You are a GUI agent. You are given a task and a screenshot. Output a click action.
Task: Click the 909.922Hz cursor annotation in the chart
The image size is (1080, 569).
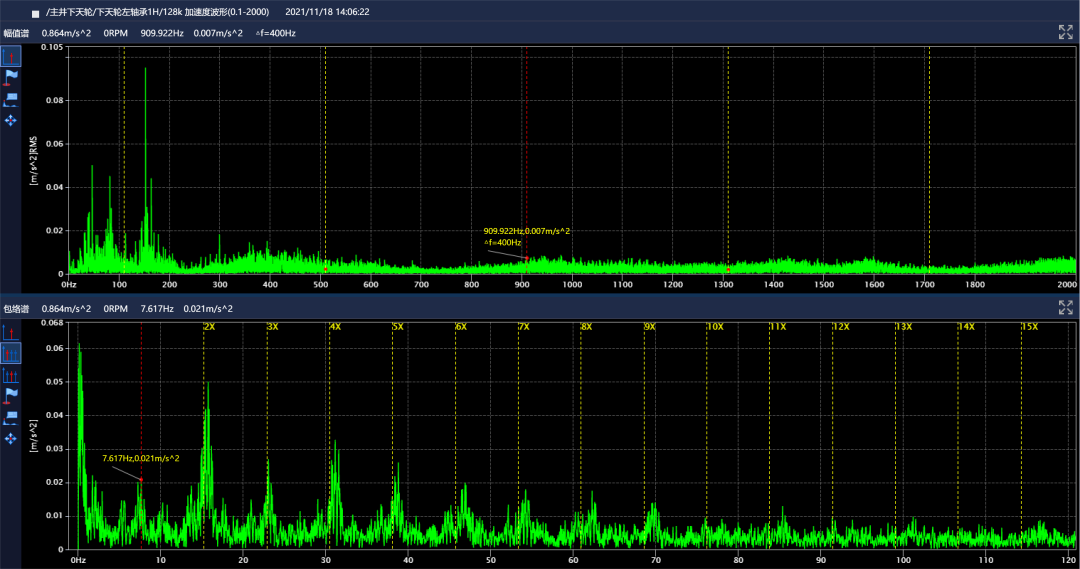(526, 231)
